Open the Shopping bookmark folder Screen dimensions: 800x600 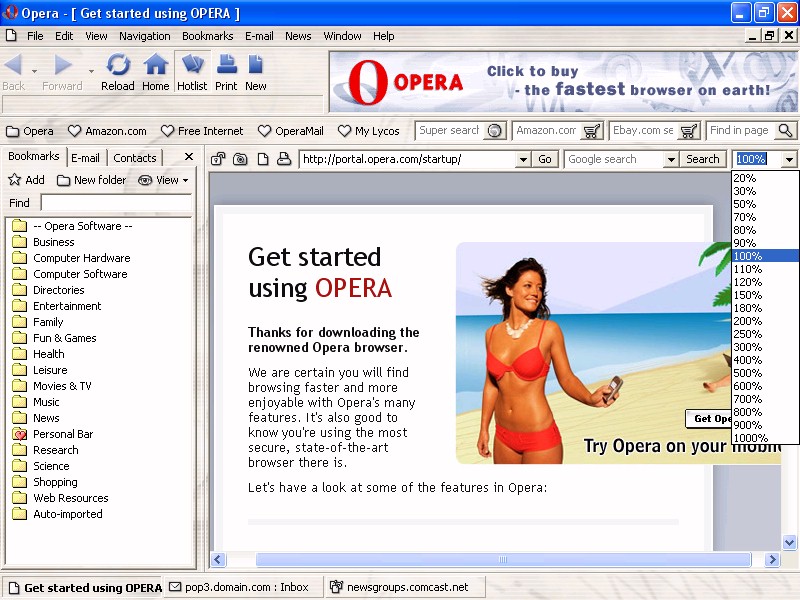click(x=45, y=482)
